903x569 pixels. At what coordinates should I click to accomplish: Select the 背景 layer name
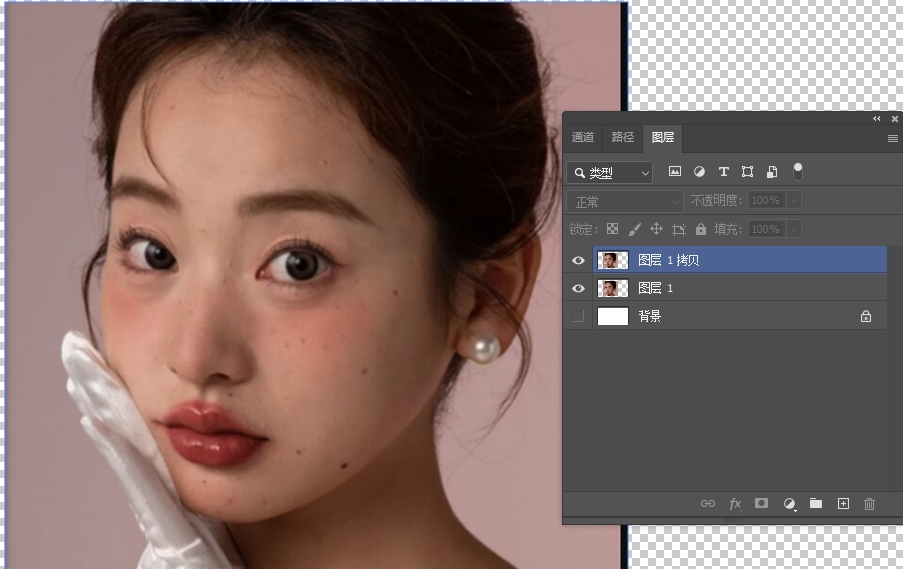click(650, 316)
